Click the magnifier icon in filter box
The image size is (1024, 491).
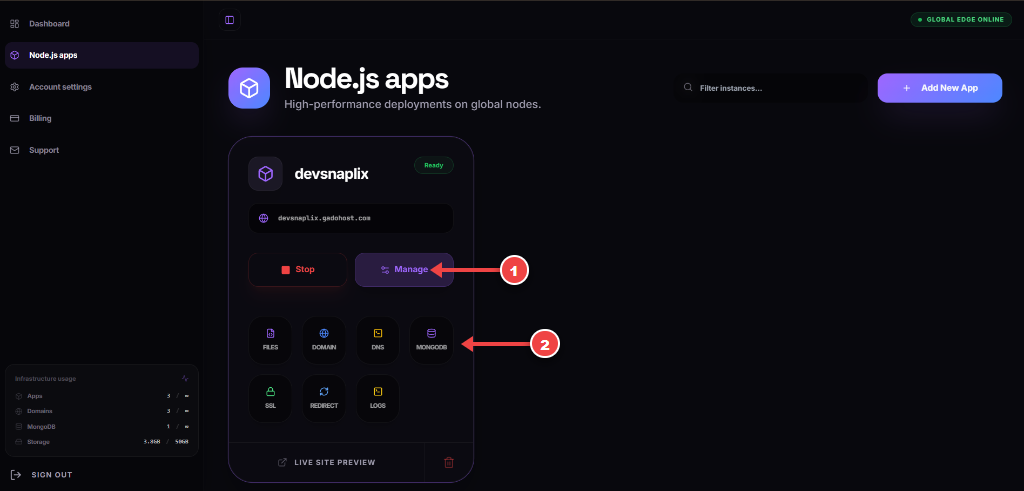click(688, 87)
